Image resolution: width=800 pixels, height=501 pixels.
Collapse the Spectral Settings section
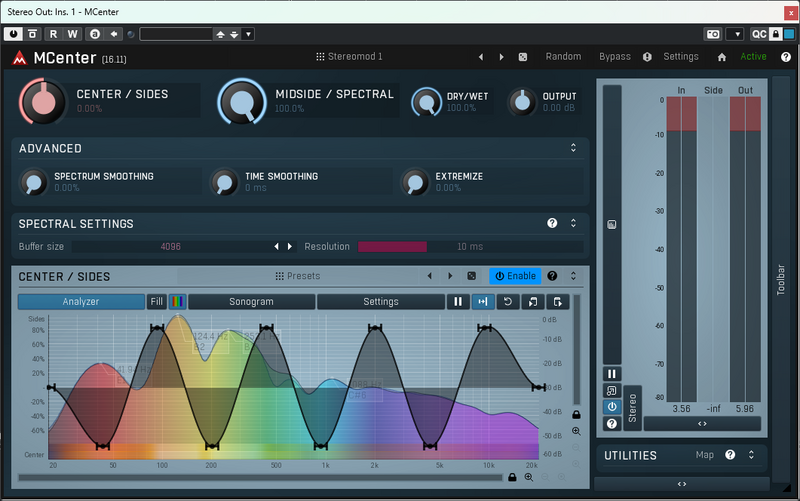(x=573, y=223)
